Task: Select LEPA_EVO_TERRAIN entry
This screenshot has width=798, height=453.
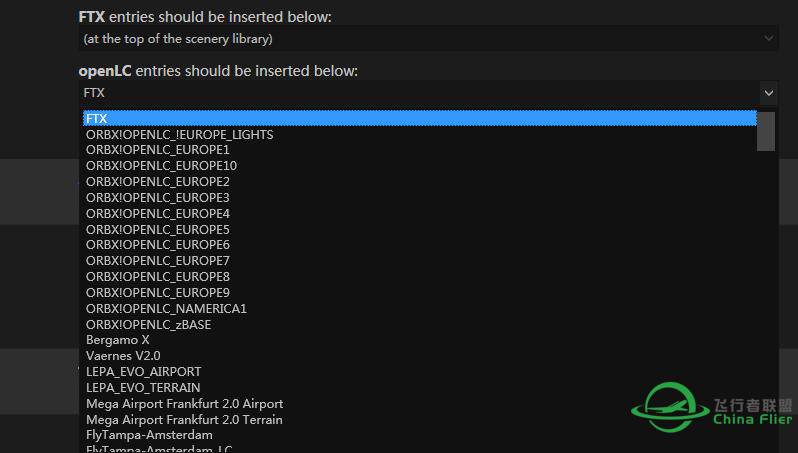Action: pos(143,388)
